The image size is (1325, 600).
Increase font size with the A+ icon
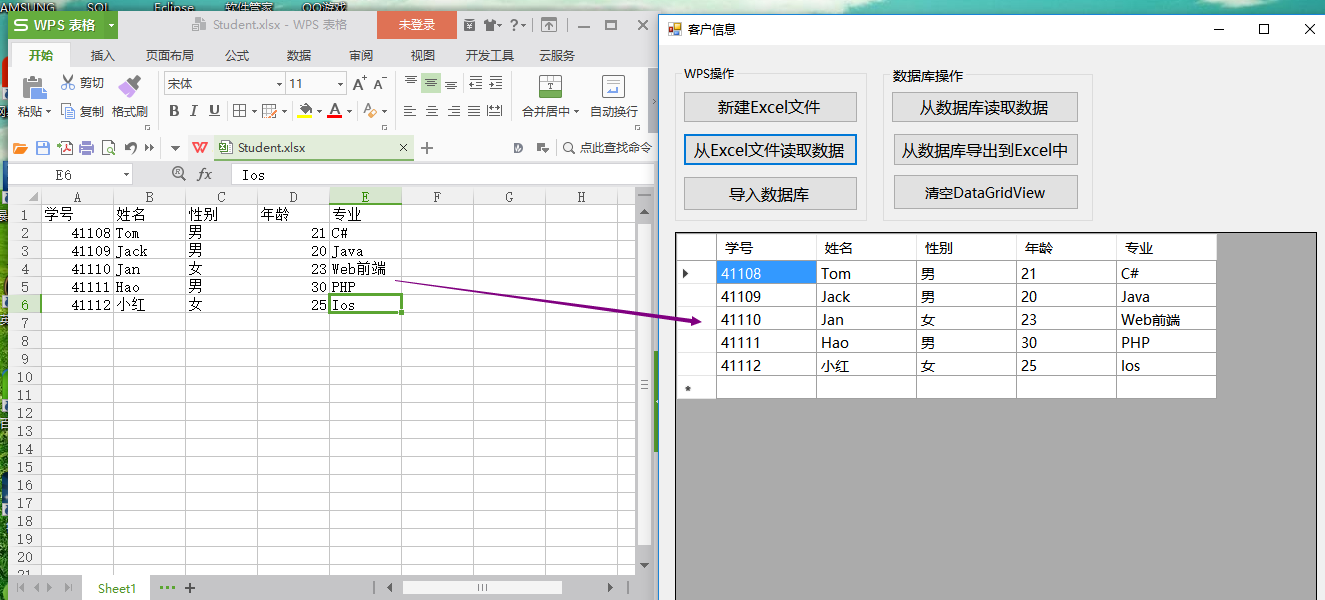(x=360, y=84)
